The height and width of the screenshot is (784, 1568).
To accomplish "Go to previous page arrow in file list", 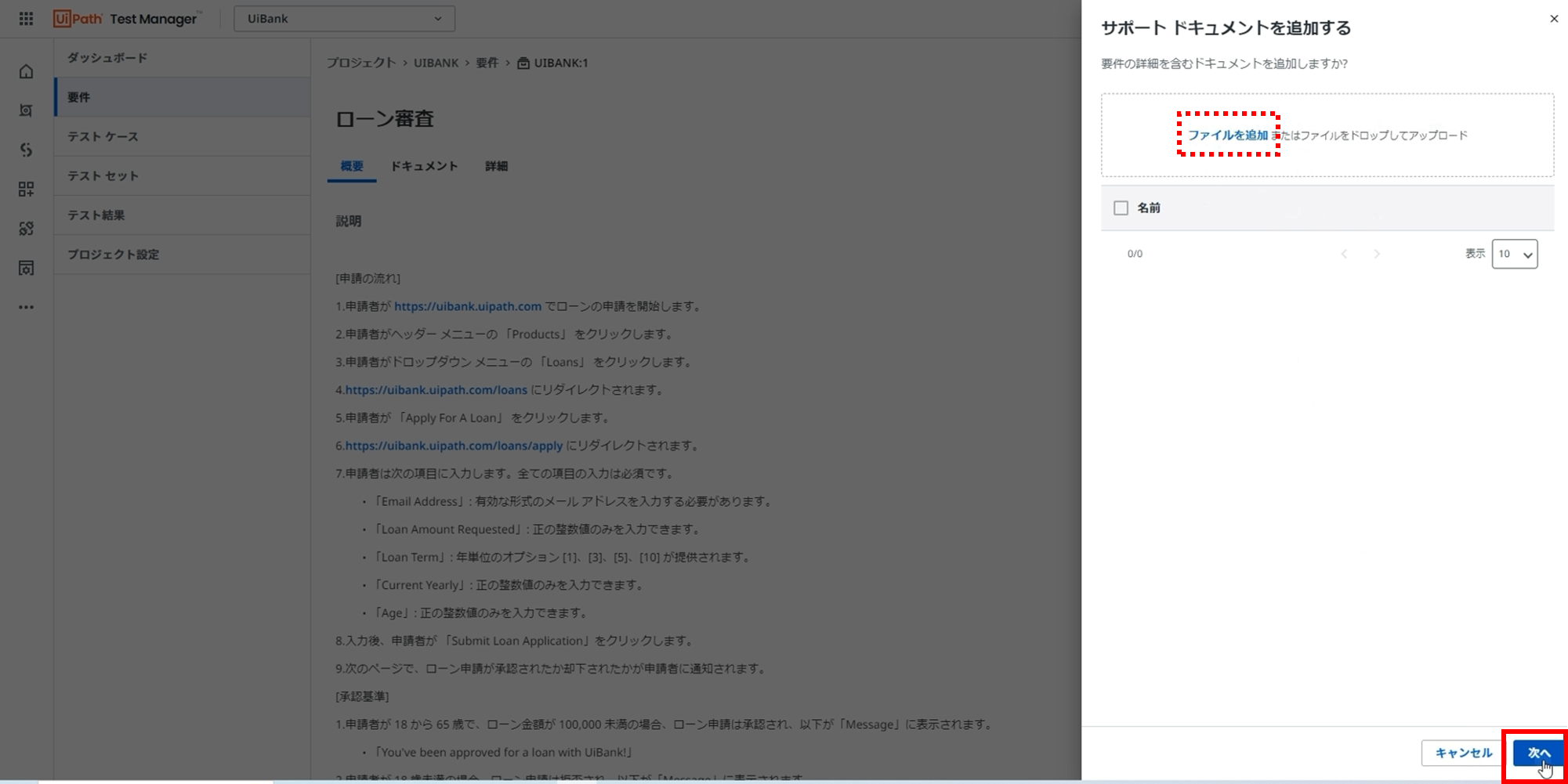I will pyautogui.click(x=1344, y=254).
